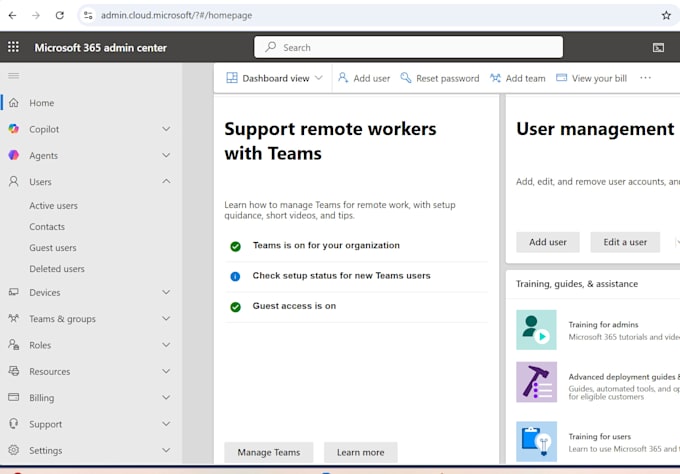Go to Guest users
The image size is (680, 474).
[53, 248]
